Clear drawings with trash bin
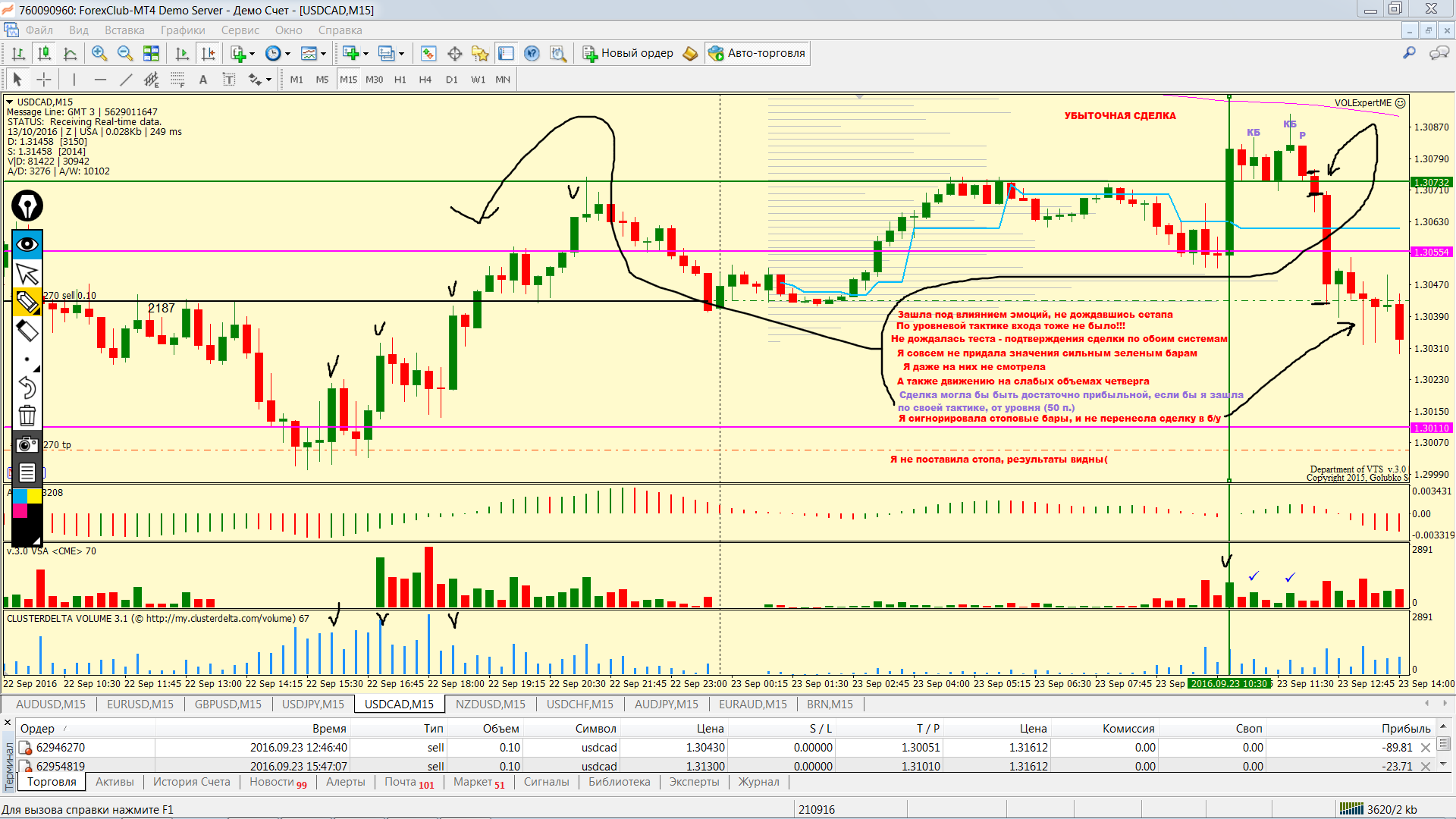 tap(27, 416)
